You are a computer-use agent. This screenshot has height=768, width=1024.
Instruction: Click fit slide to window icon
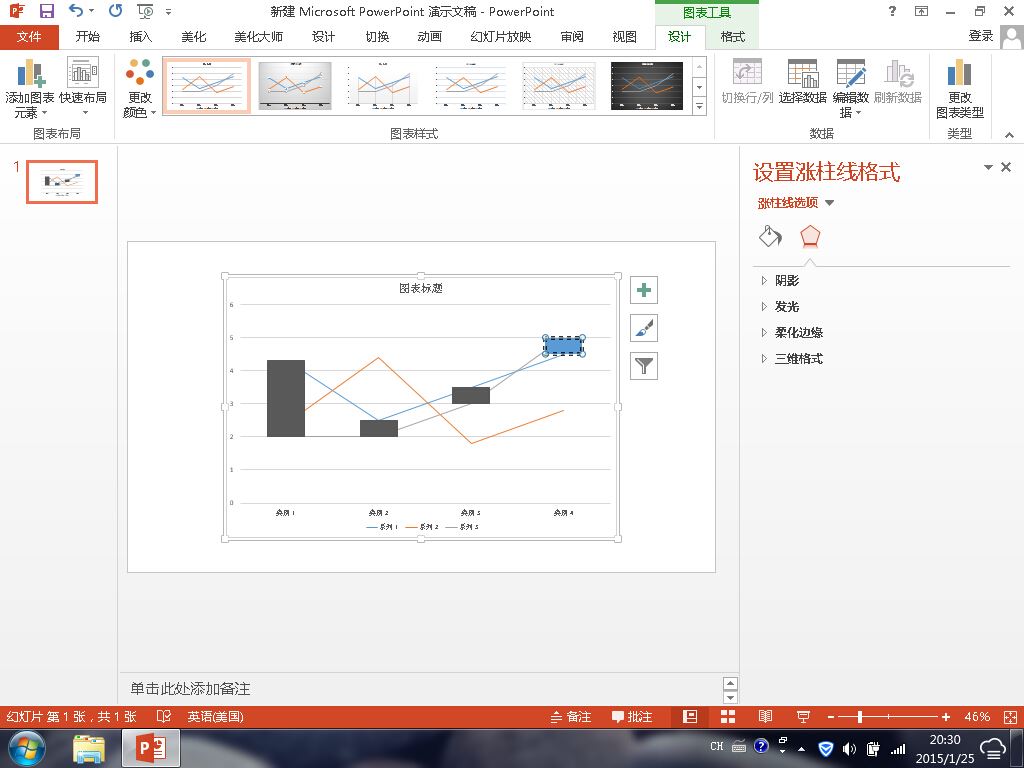1010,717
